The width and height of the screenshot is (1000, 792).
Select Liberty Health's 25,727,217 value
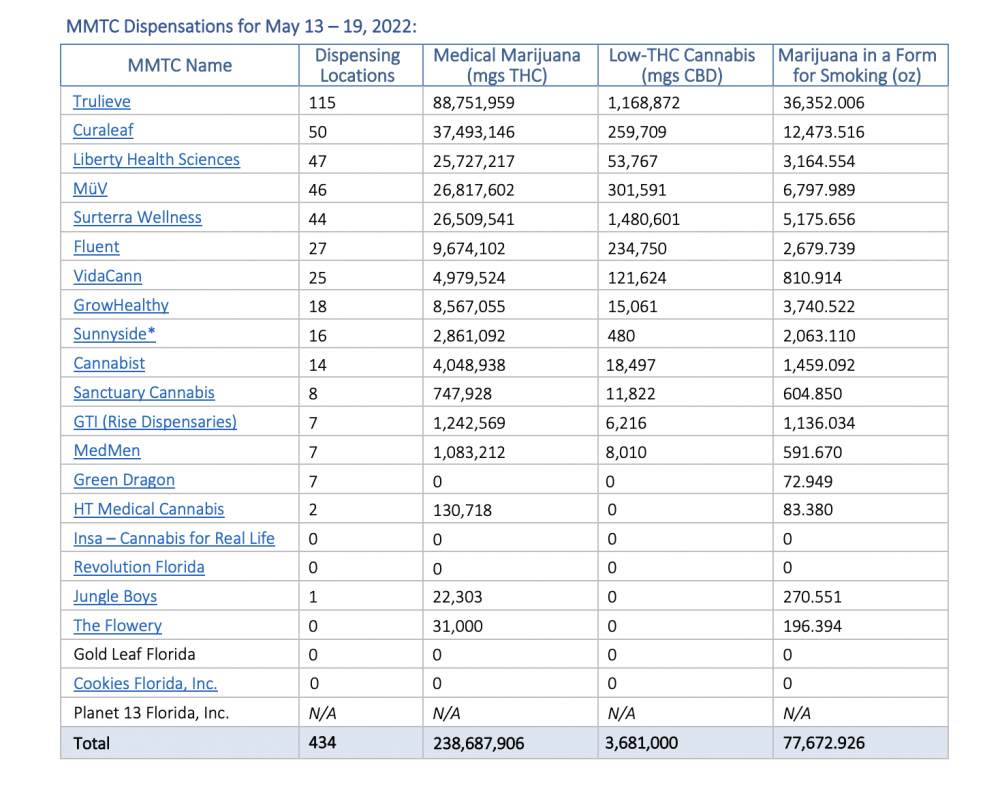click(474, 161)
